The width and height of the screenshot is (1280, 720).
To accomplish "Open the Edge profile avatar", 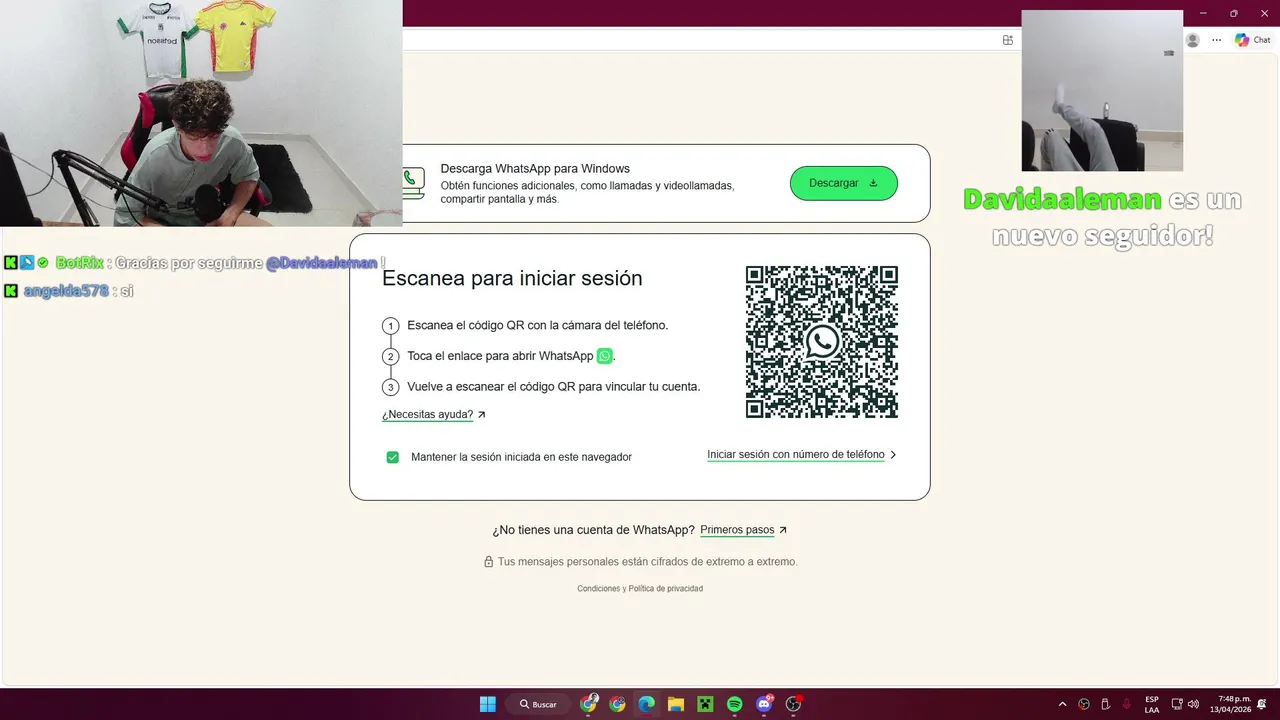I will (x=1192, y=40).
